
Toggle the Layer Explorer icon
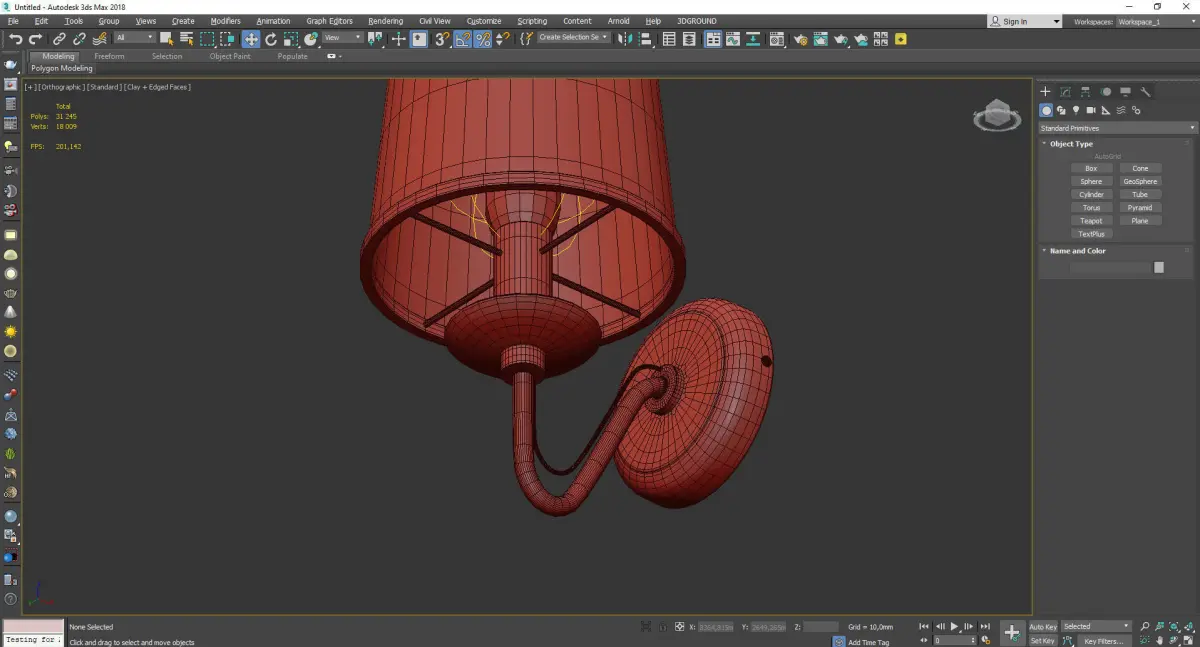pos(690,39)
